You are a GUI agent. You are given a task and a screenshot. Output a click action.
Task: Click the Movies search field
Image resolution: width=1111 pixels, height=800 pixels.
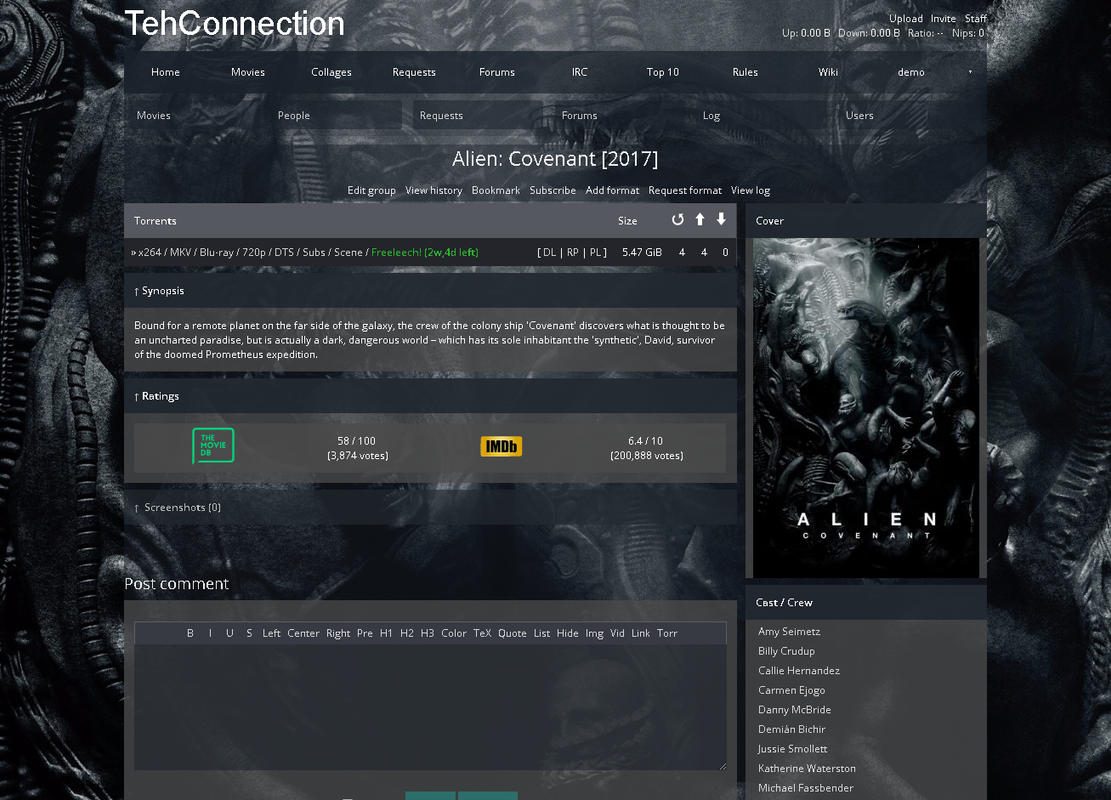point(195,116)
